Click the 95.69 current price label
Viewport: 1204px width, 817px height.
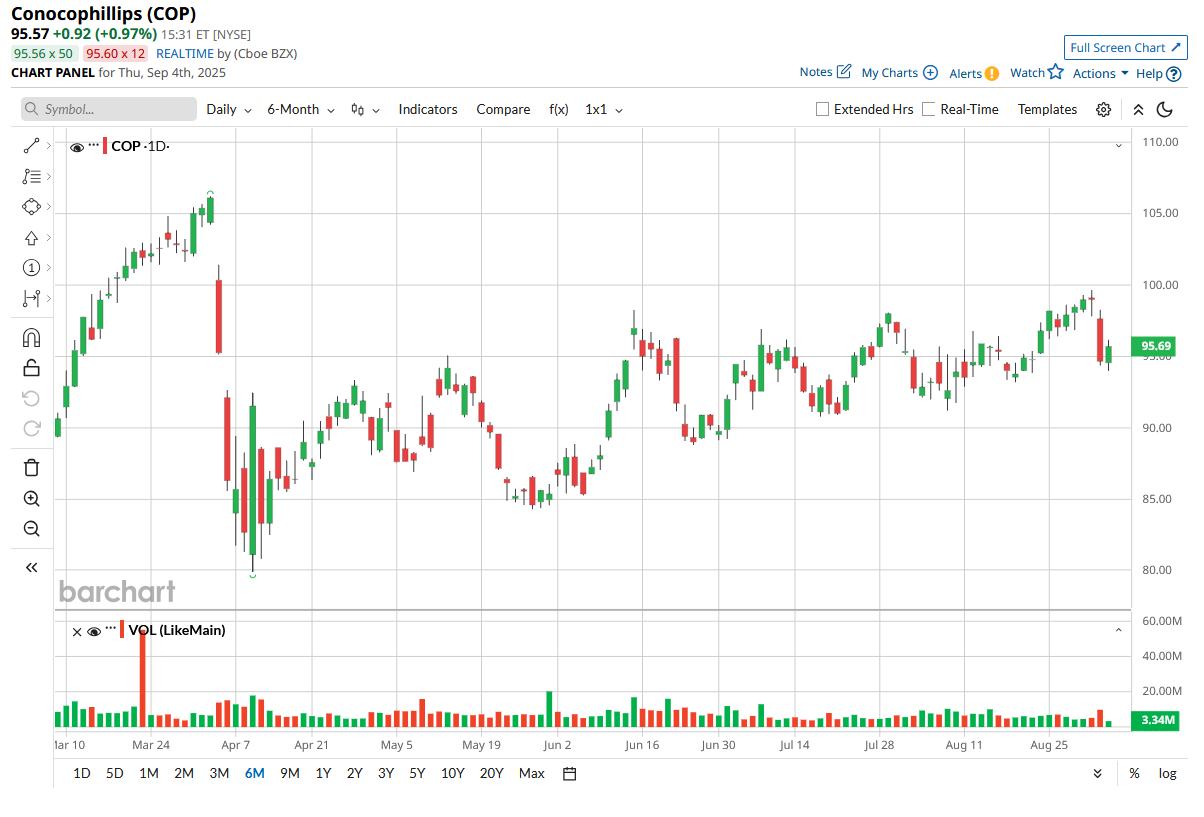pyautogui.click(x=1155, y=347)
